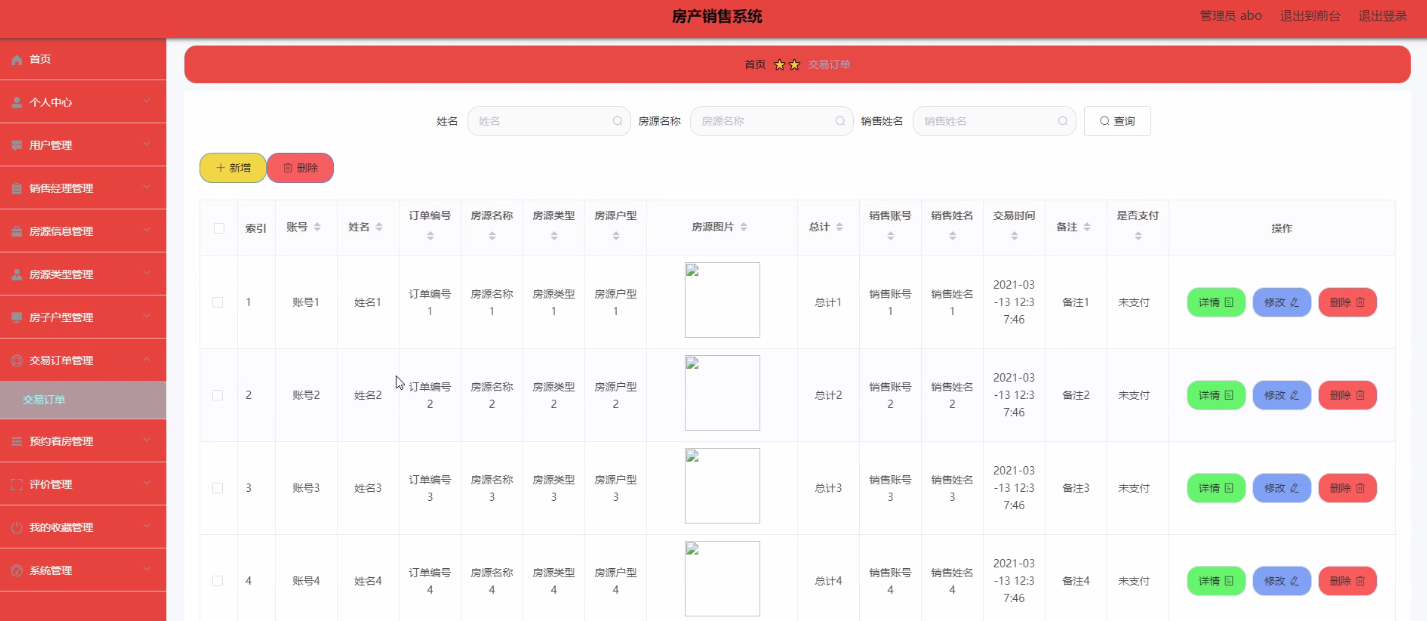Sort by 是否支付 column arrows

click(1138, 236)
